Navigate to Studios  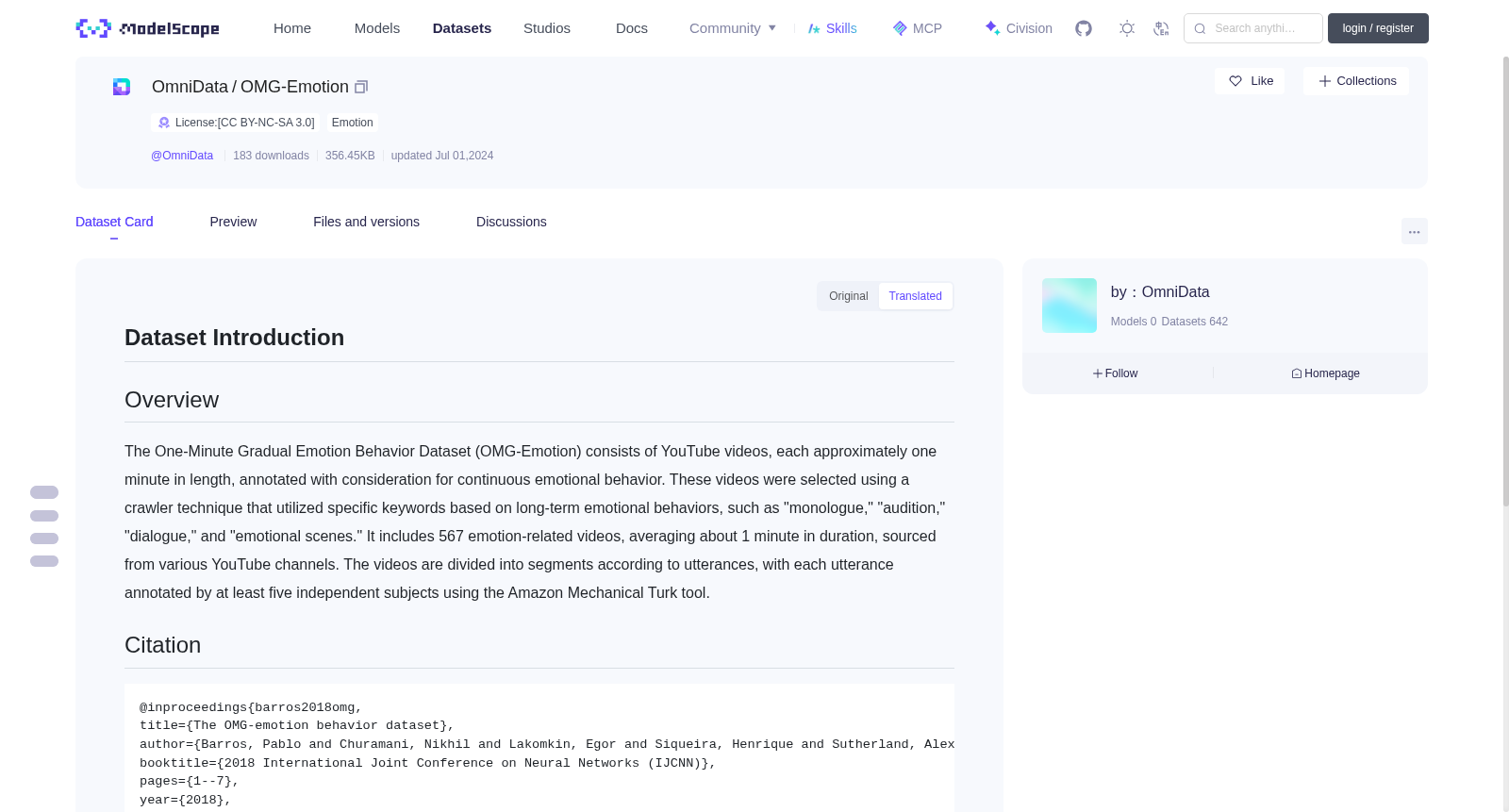click(x=547, y=28)
